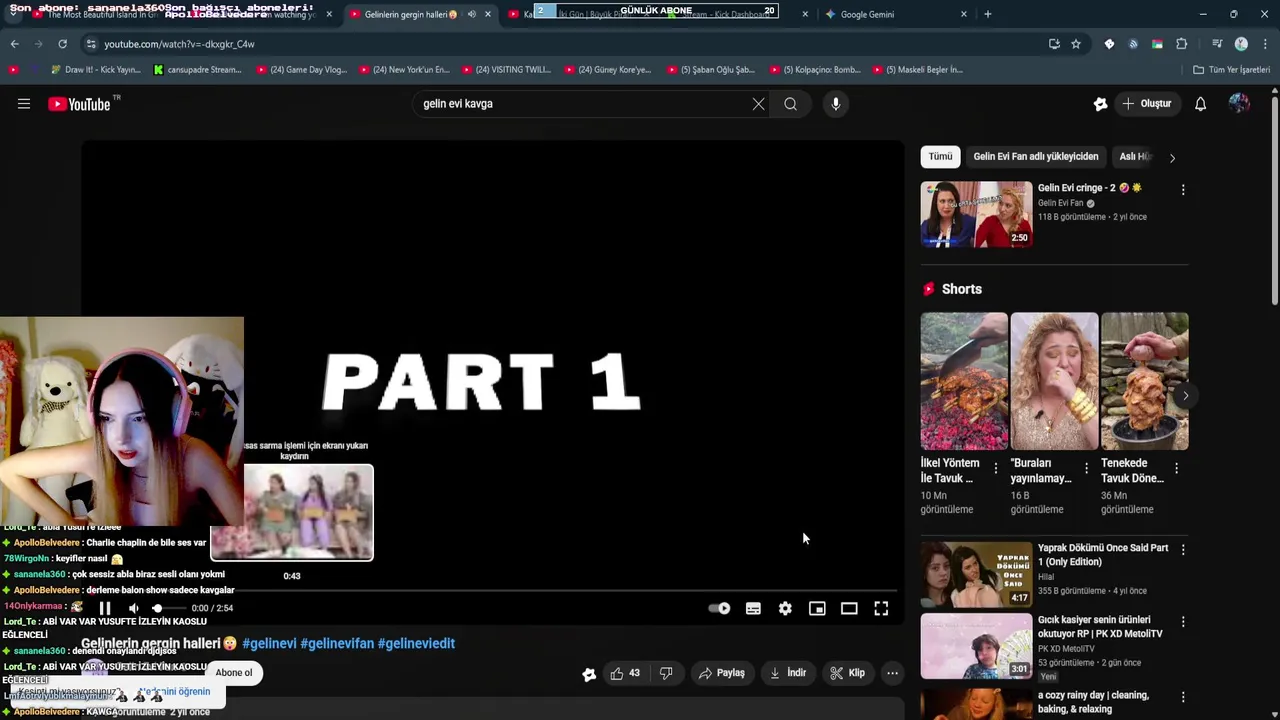Click the URL address bar
The width and height of the screenshot is (1280, 720).
tap(560, 44)
